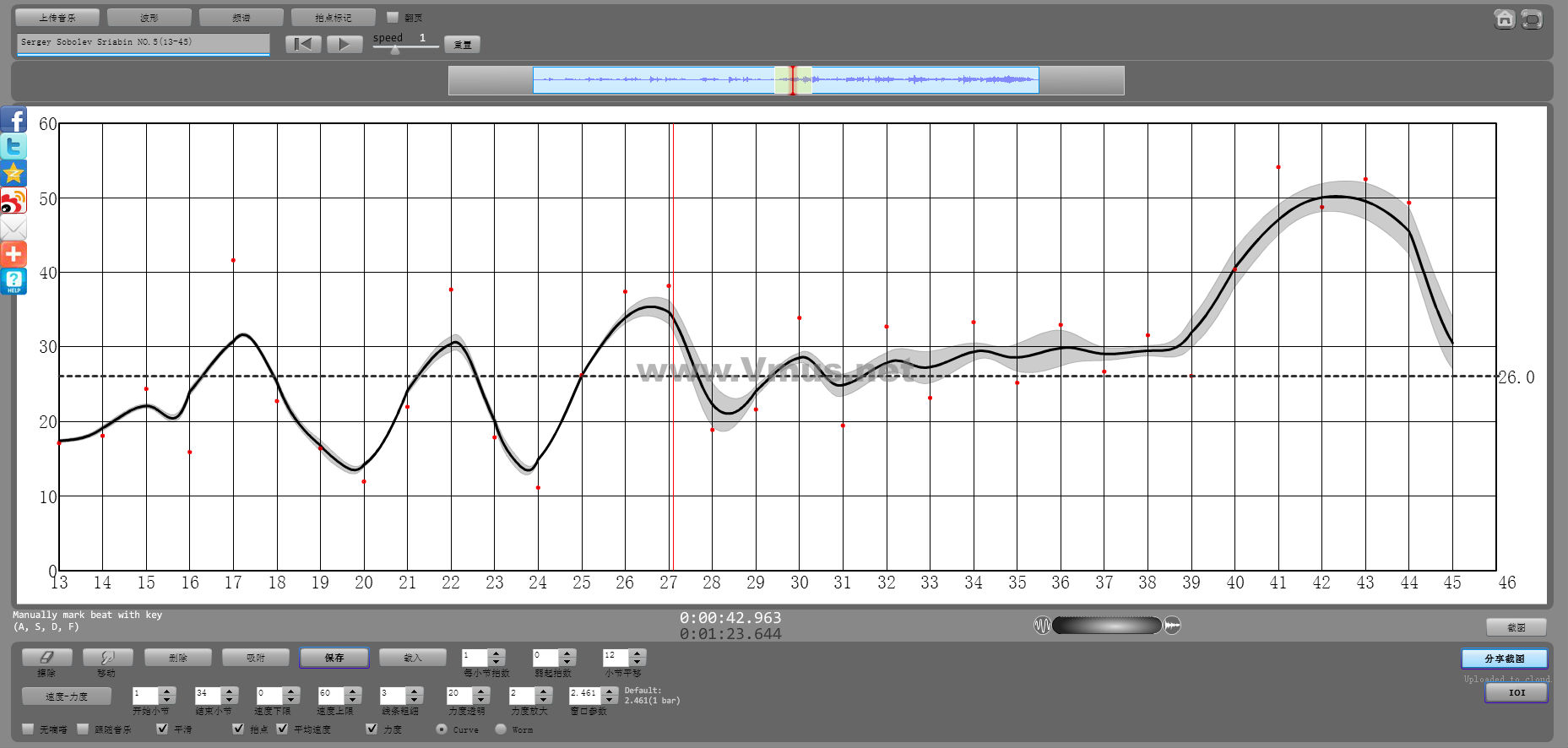Screen dimensions: 1568x748
Task: Increase the 每小节拍数 beats-per-bar stepper
Action: point(496,653)
